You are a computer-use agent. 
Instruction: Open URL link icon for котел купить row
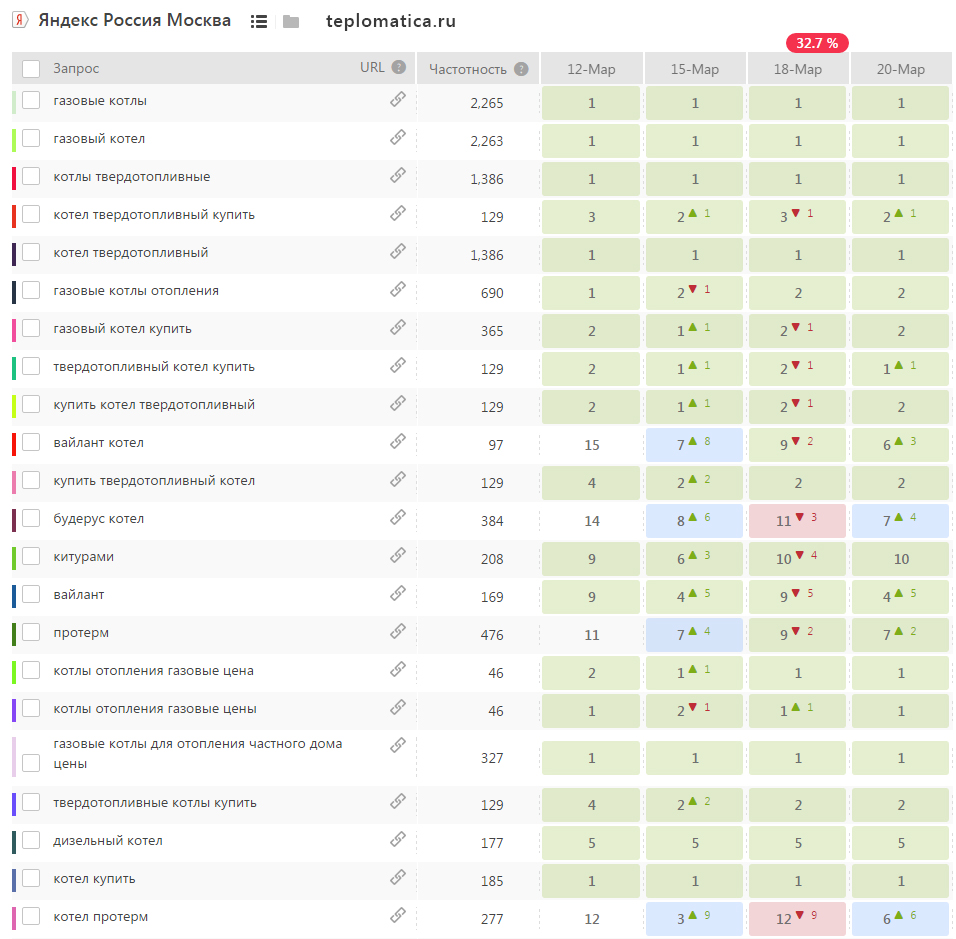[x=398, y=877]
